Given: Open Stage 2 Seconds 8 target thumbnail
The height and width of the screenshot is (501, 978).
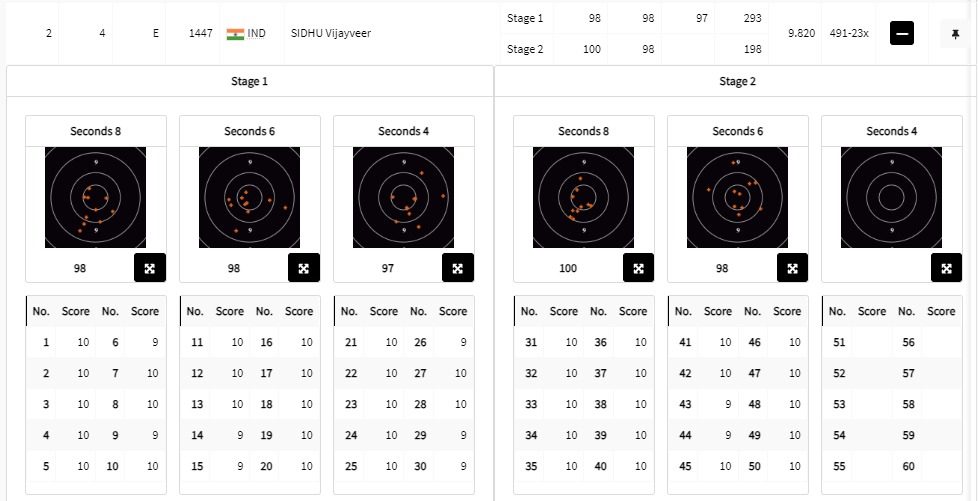Looking at the screenshot, I should pos(583,197).
